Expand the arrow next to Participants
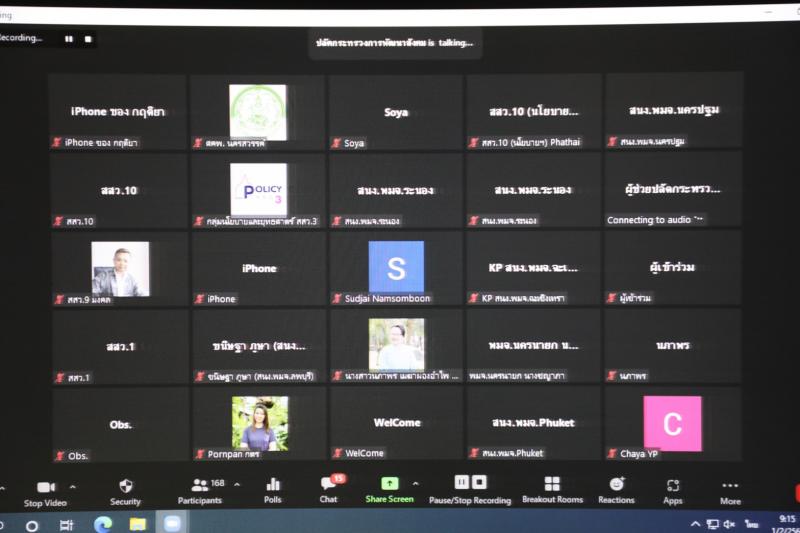The height and width of the screenshot is (533, 800). pos(237,485)
